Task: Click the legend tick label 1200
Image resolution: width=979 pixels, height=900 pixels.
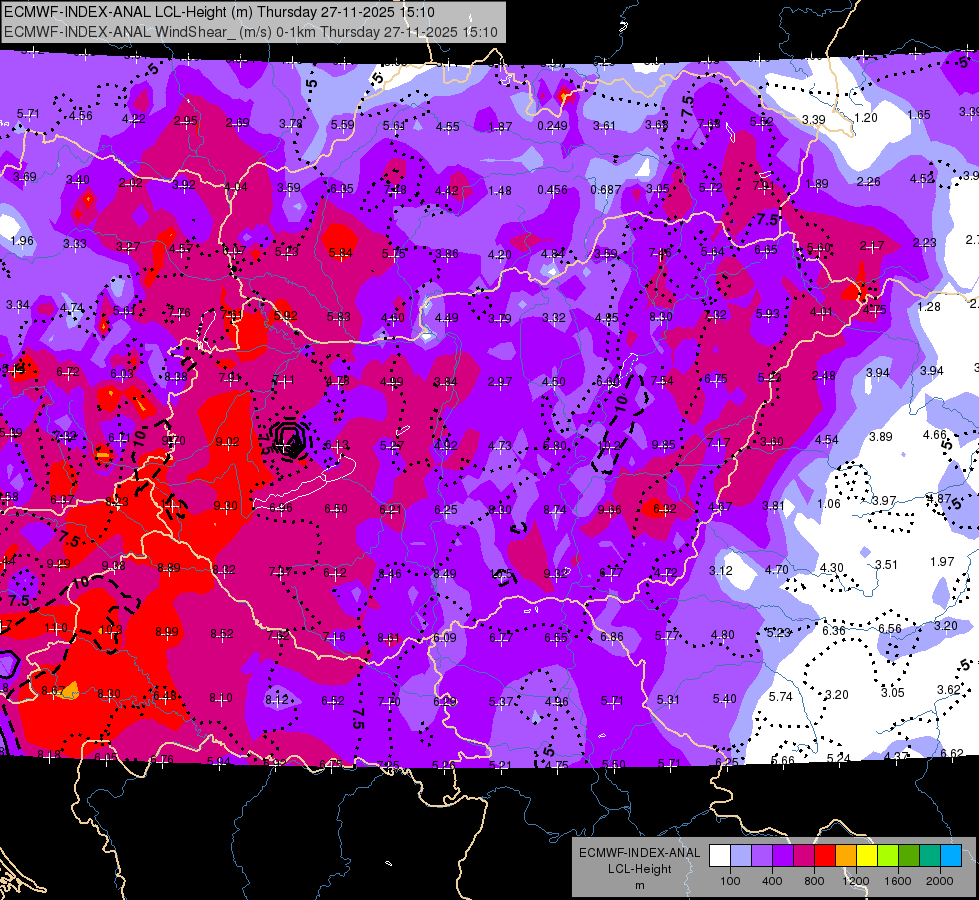Action: tap(856, 881)
